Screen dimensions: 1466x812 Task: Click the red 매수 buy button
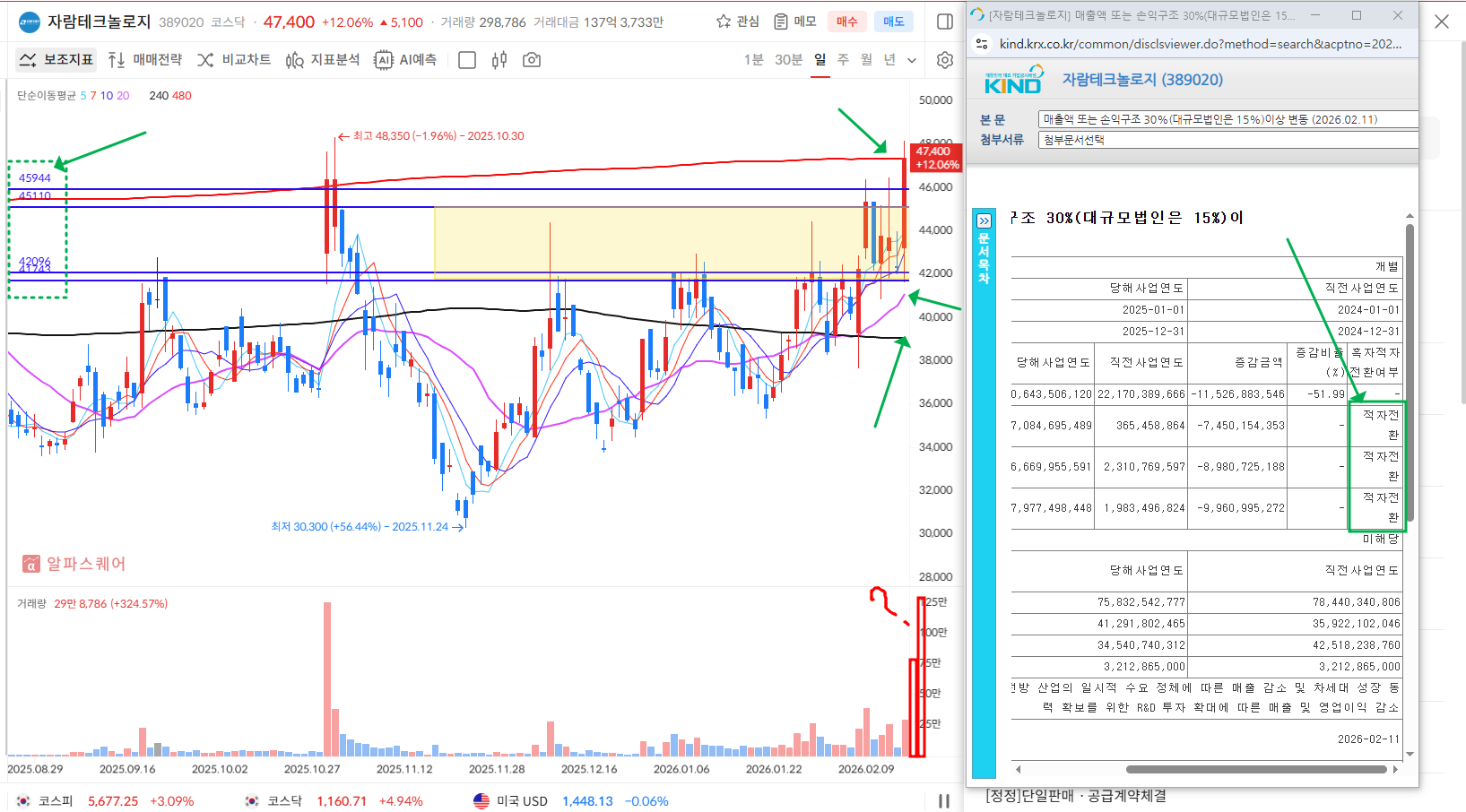point(846,22)
